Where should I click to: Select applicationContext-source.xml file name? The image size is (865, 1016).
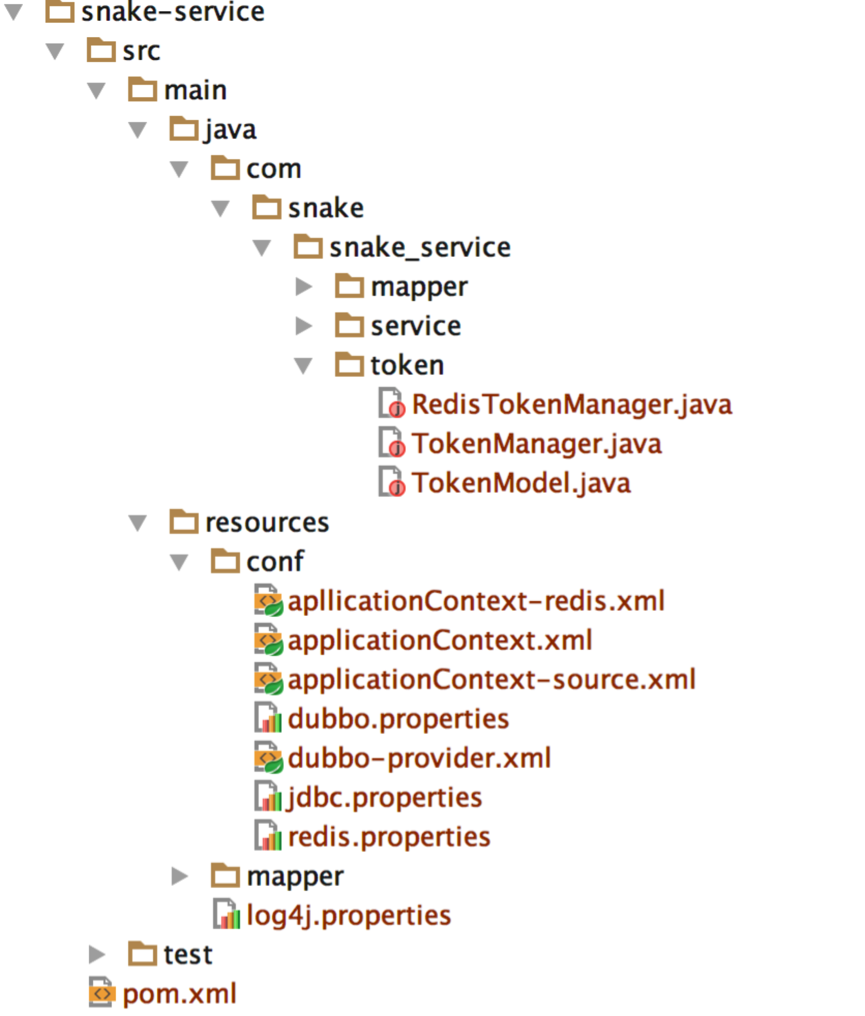click(x=492, y=680)
